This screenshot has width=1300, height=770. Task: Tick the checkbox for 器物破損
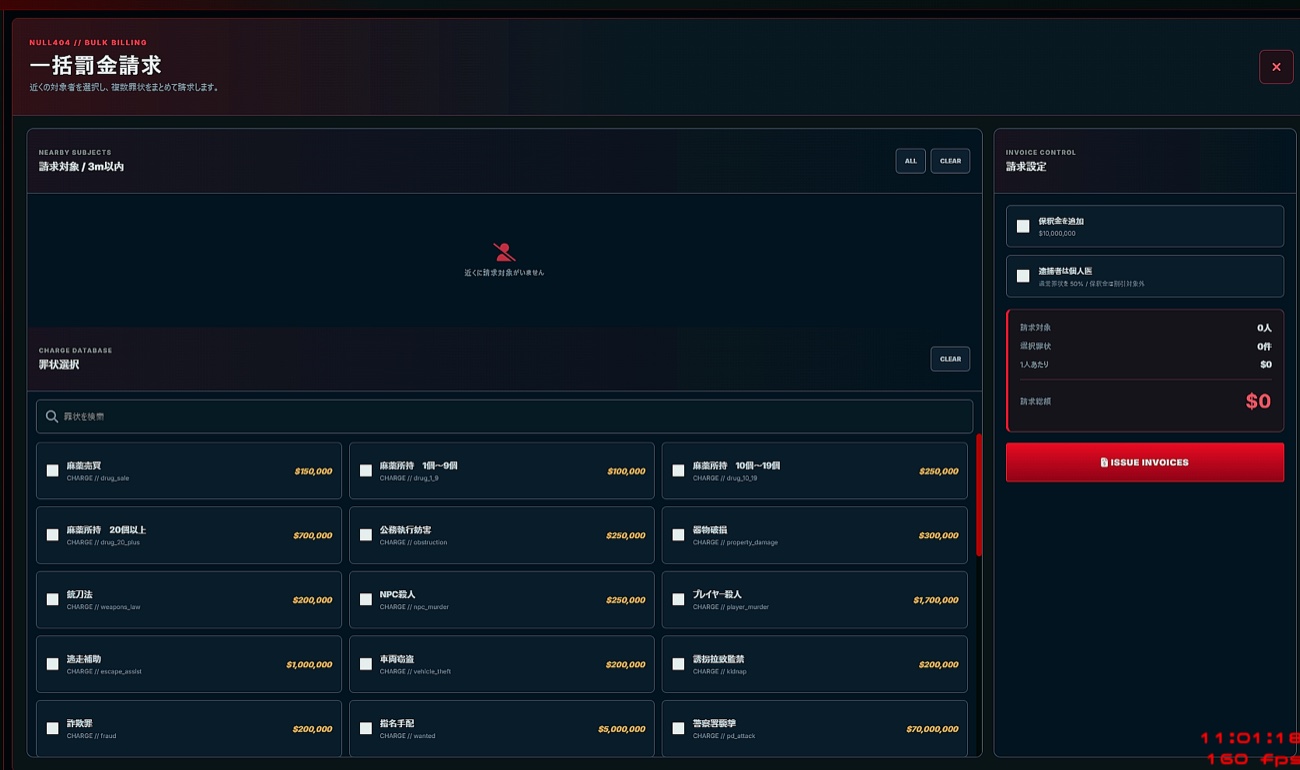pos(679,535)
